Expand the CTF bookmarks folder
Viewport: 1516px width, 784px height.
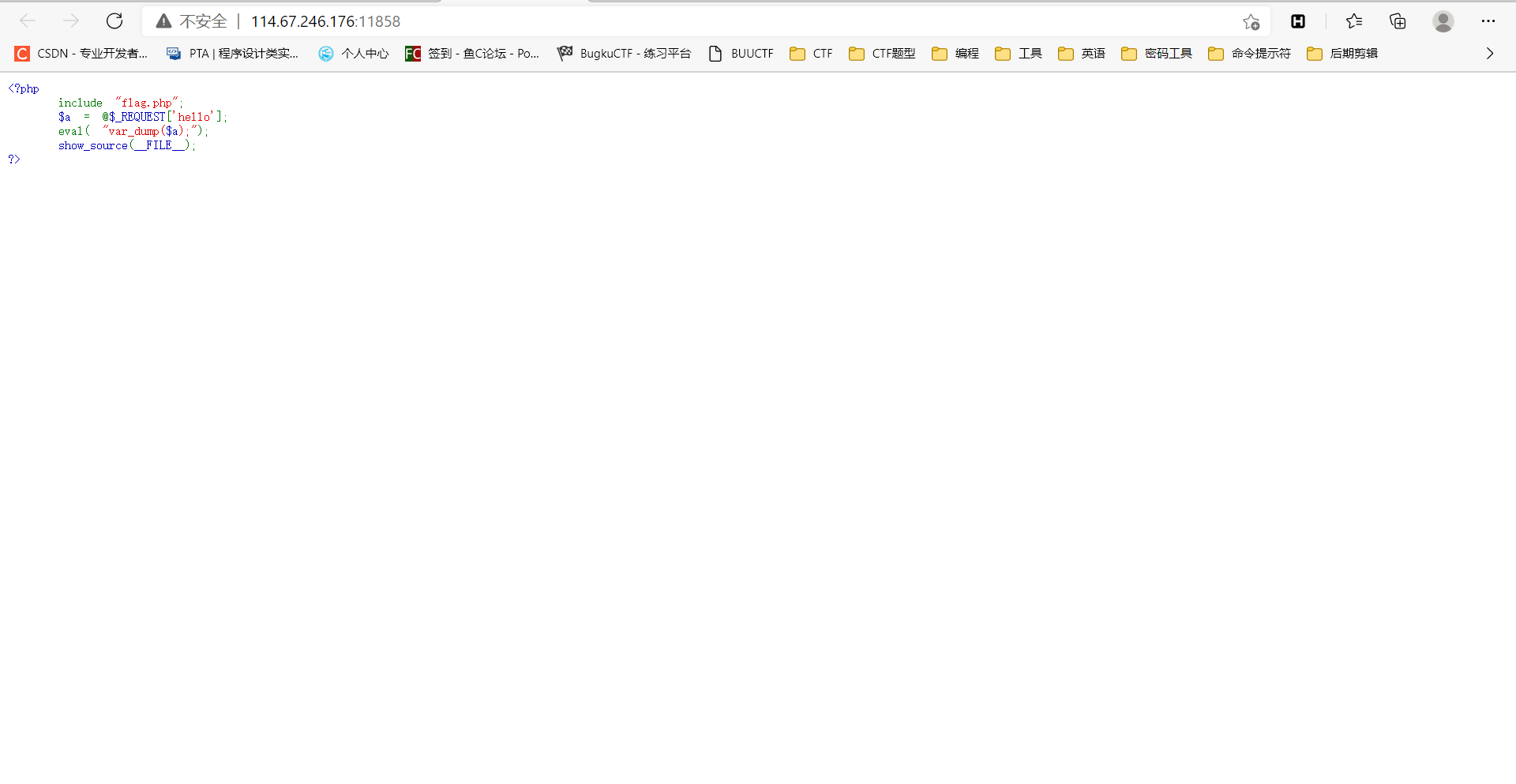[811, 53]
